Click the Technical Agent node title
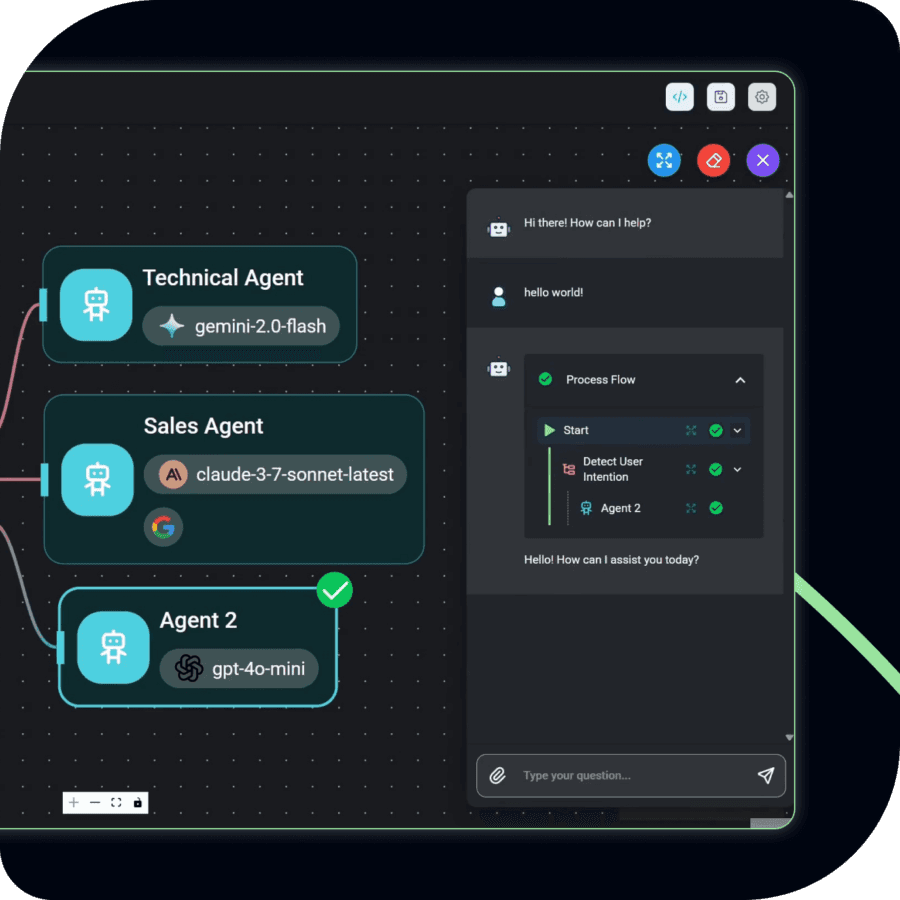 (x=223, y=278)
